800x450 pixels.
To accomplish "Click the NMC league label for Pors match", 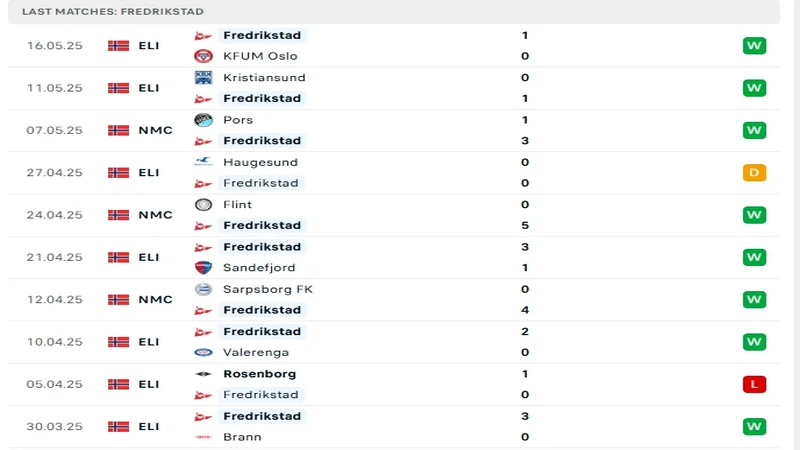I will [x=155, y=130].
